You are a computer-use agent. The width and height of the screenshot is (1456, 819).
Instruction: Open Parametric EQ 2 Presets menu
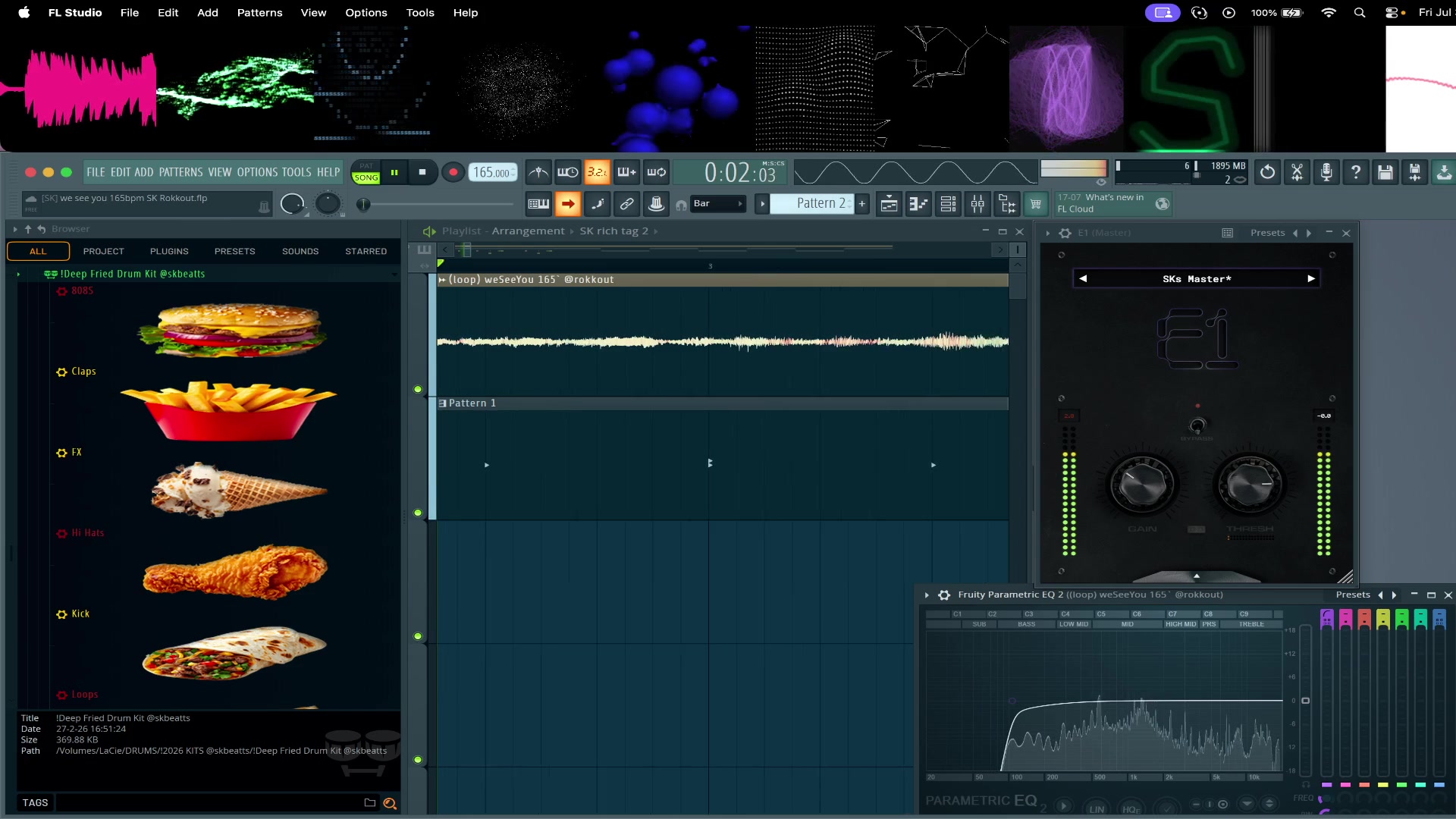tap(1353, 595)
